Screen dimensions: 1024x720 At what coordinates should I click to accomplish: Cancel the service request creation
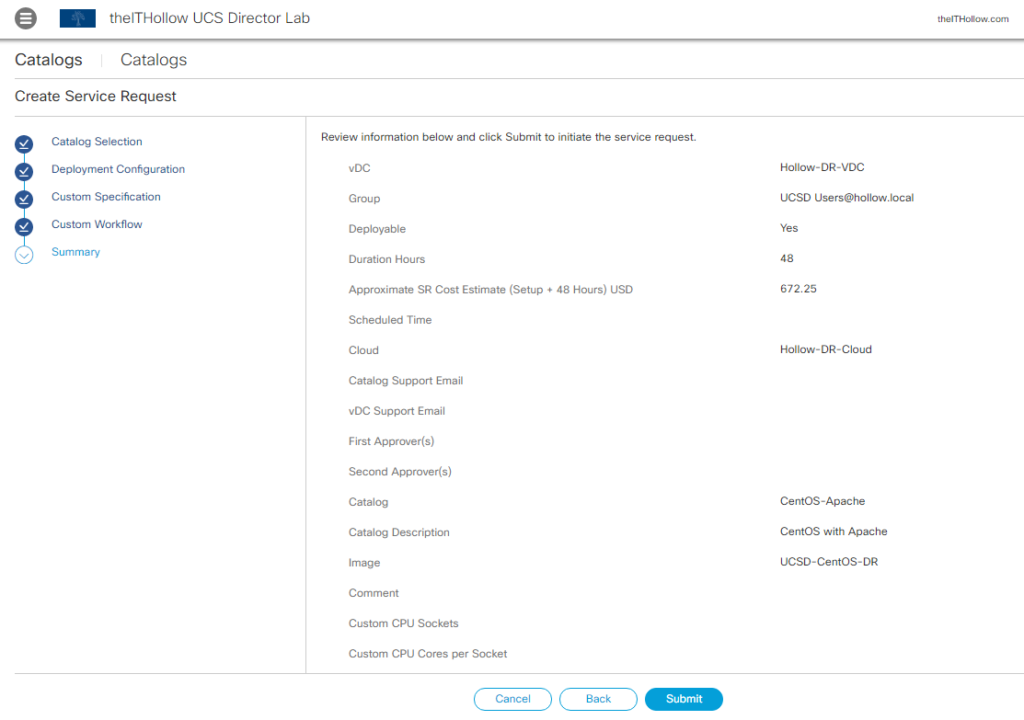(512, 699)
